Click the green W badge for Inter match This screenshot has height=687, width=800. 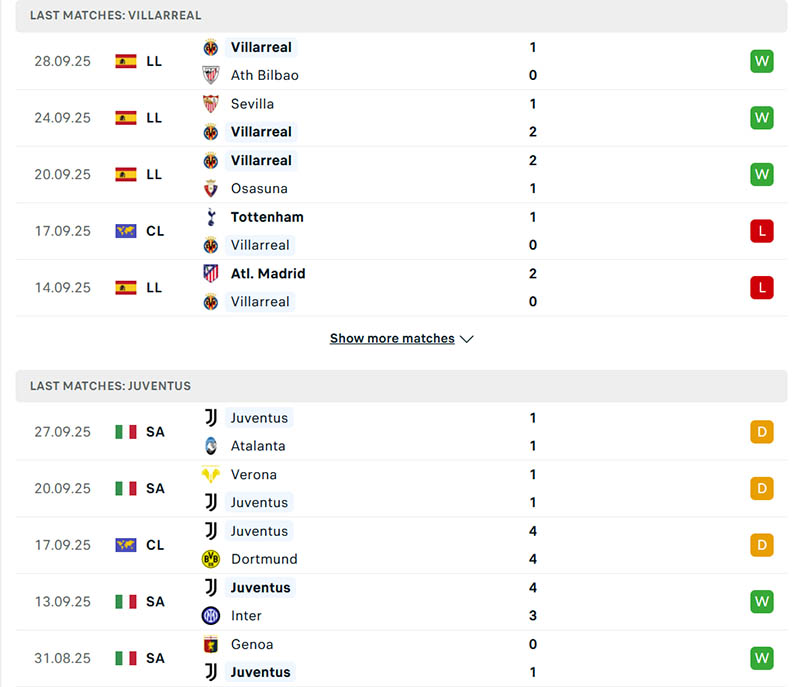762,602
